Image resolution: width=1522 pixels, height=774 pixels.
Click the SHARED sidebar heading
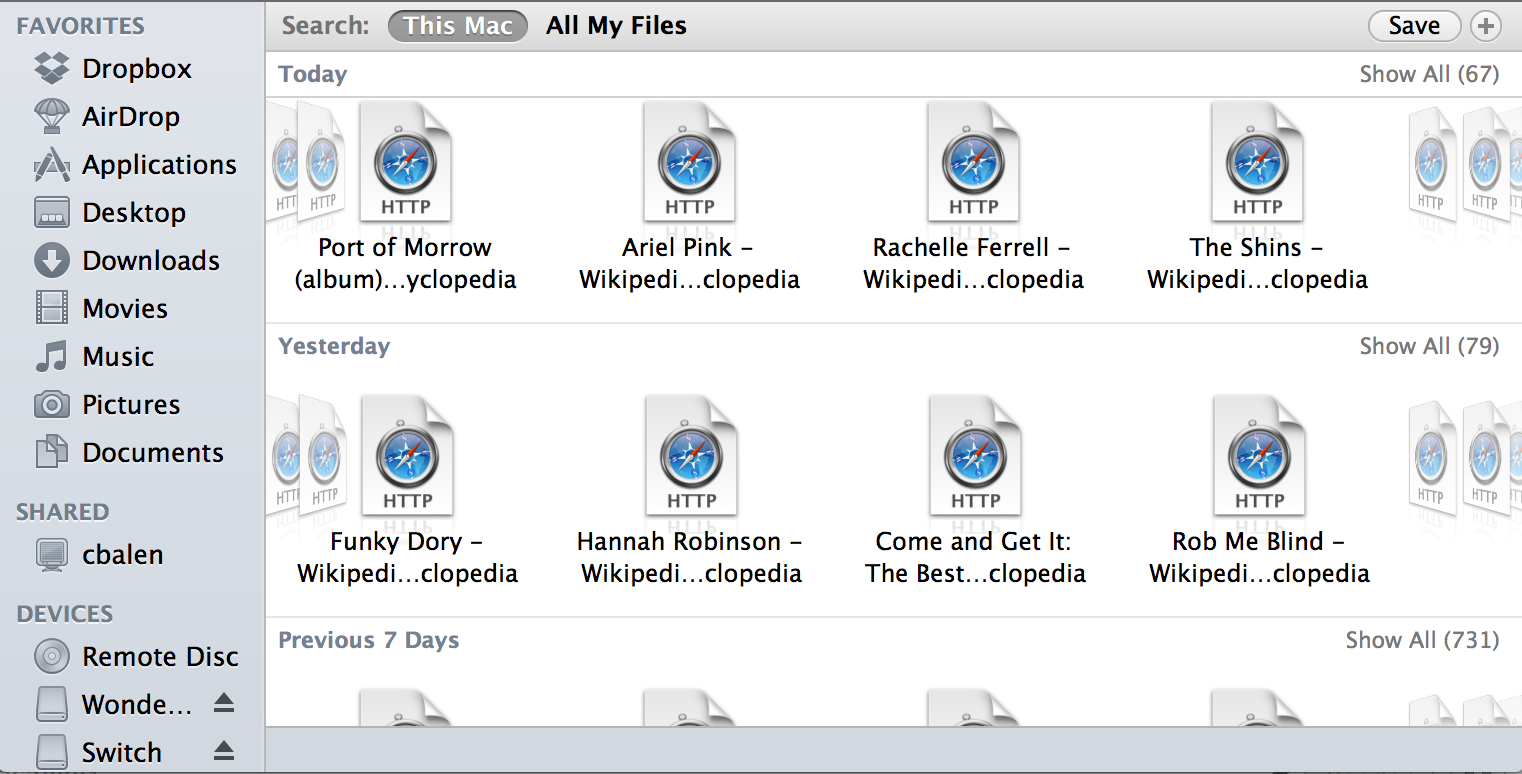[x=62, y=512]
